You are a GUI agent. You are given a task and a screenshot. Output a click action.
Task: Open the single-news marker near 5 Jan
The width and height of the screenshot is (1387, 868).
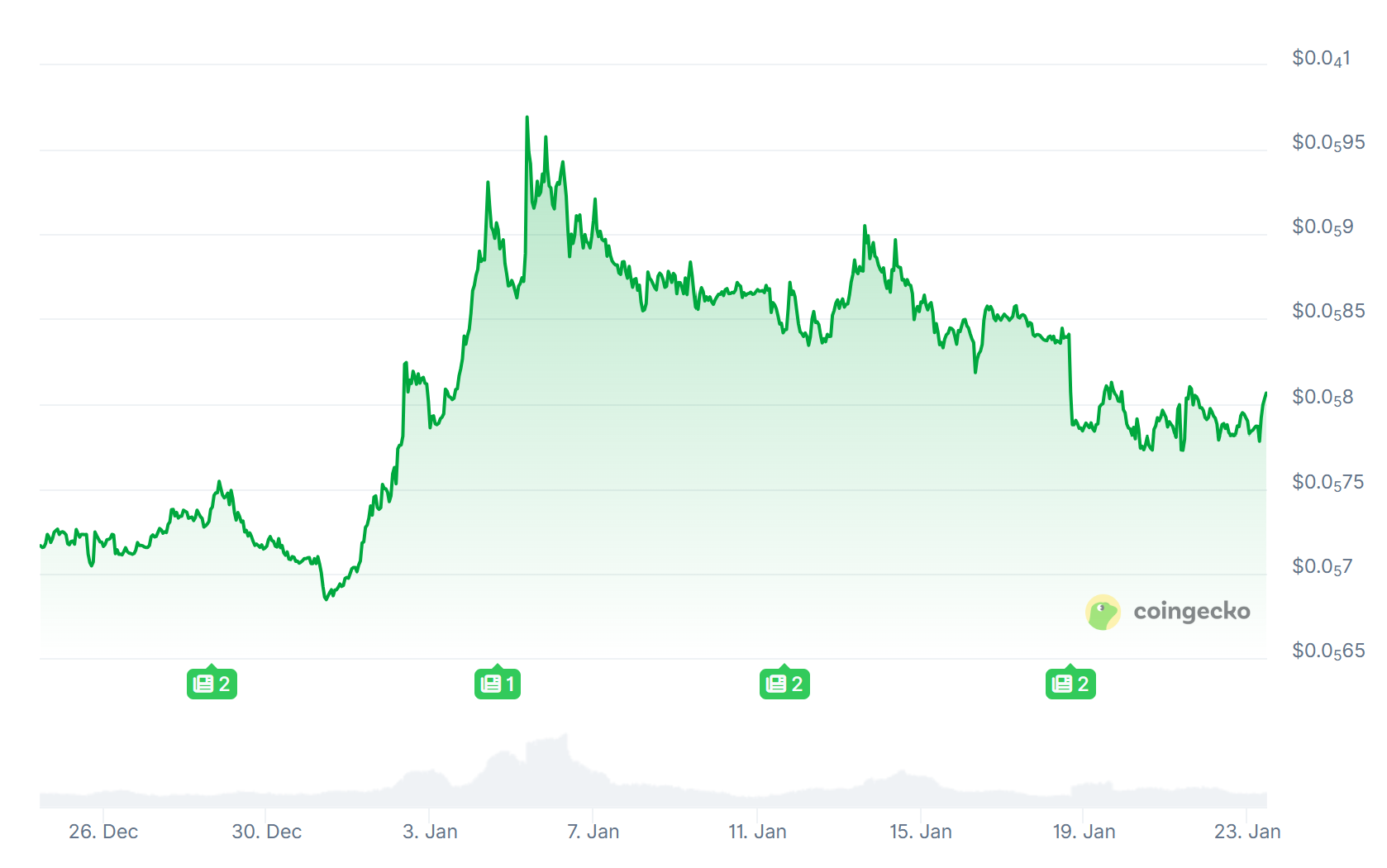click(498, 684)
